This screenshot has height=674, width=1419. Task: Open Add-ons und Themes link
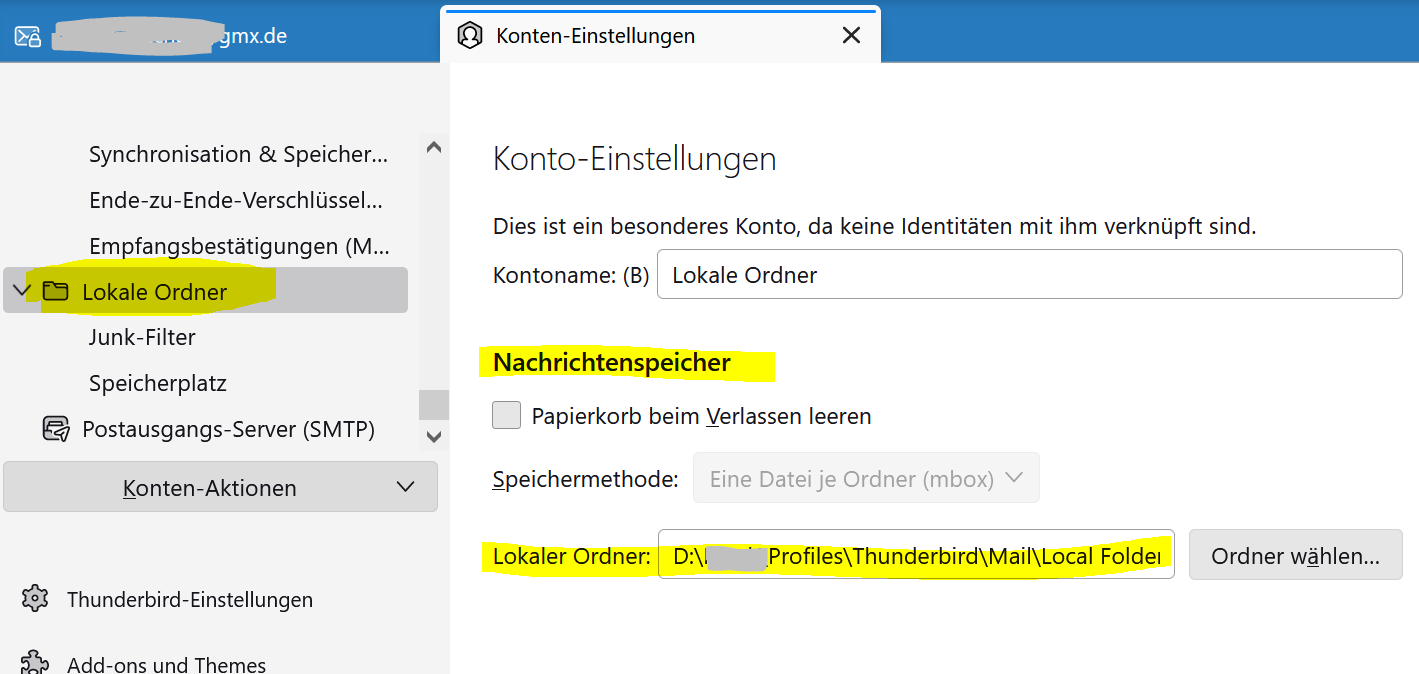click(x=166, y=664)
